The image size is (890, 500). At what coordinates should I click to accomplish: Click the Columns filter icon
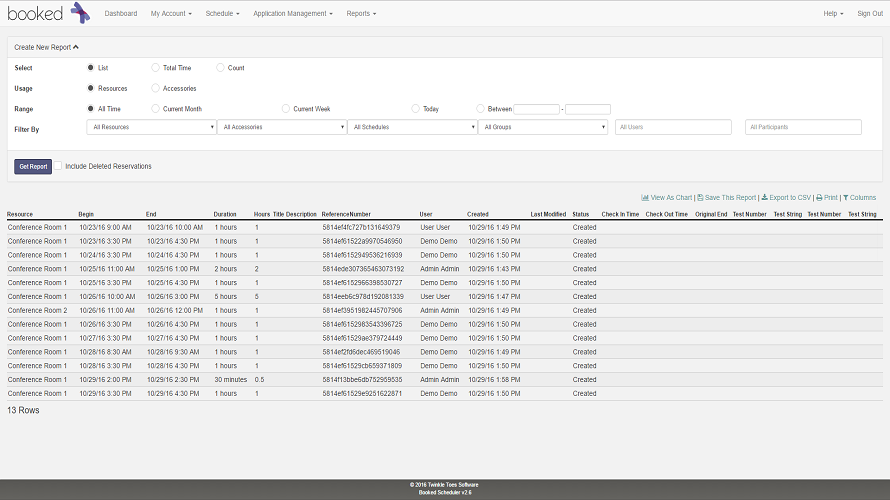845,198
